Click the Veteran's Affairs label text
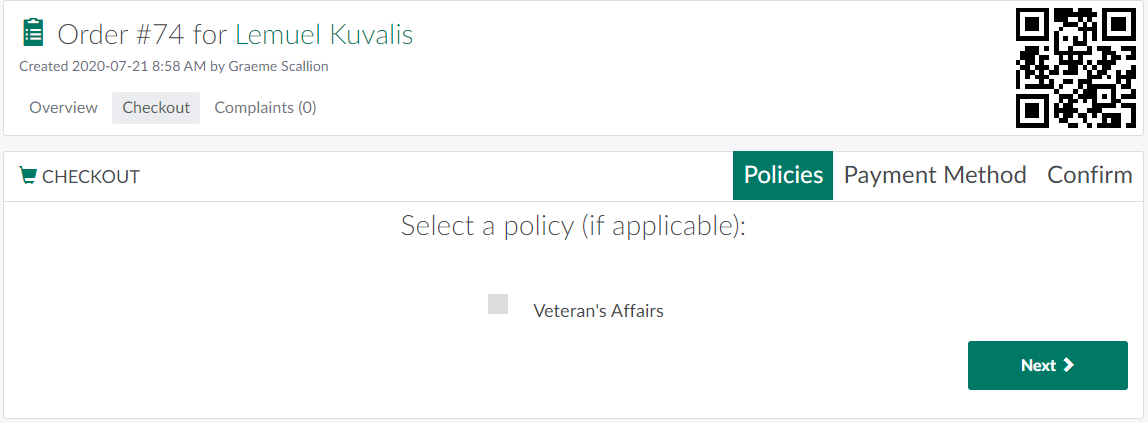This screenshot has height=423, width=1148. click(598, 311)
